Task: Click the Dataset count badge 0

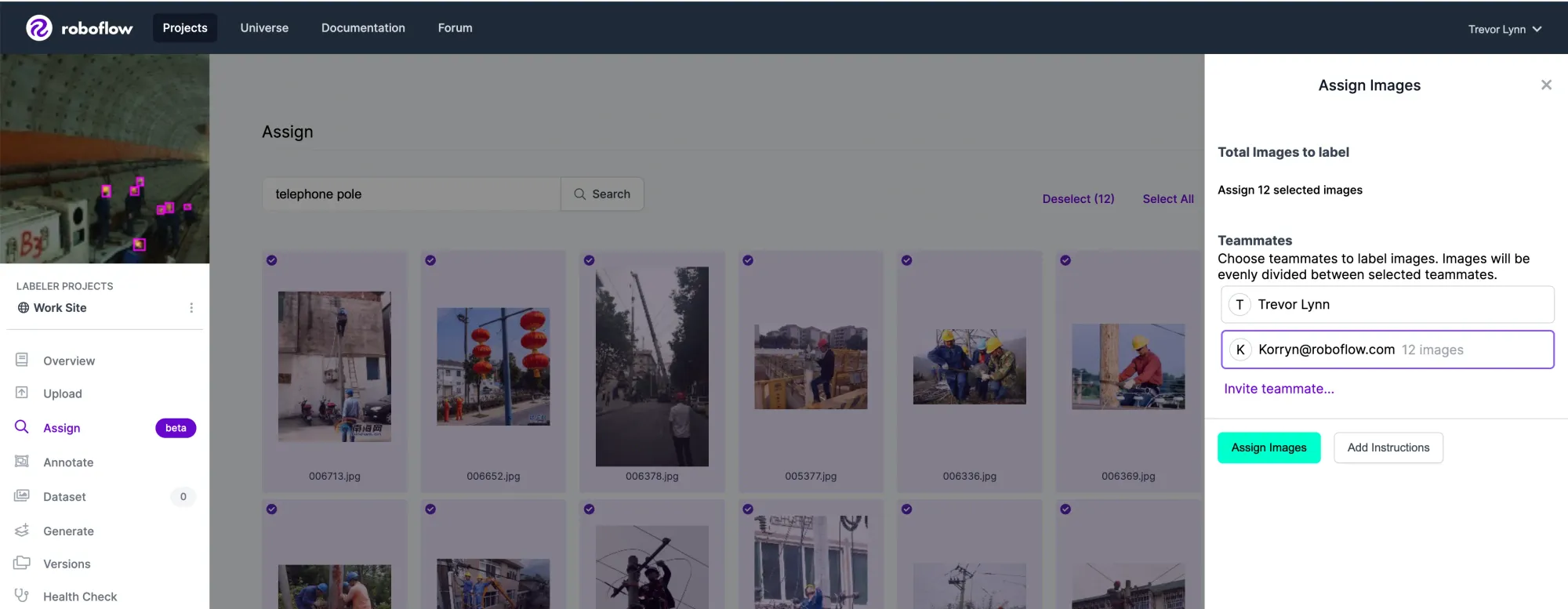Action: click(183, 497)
